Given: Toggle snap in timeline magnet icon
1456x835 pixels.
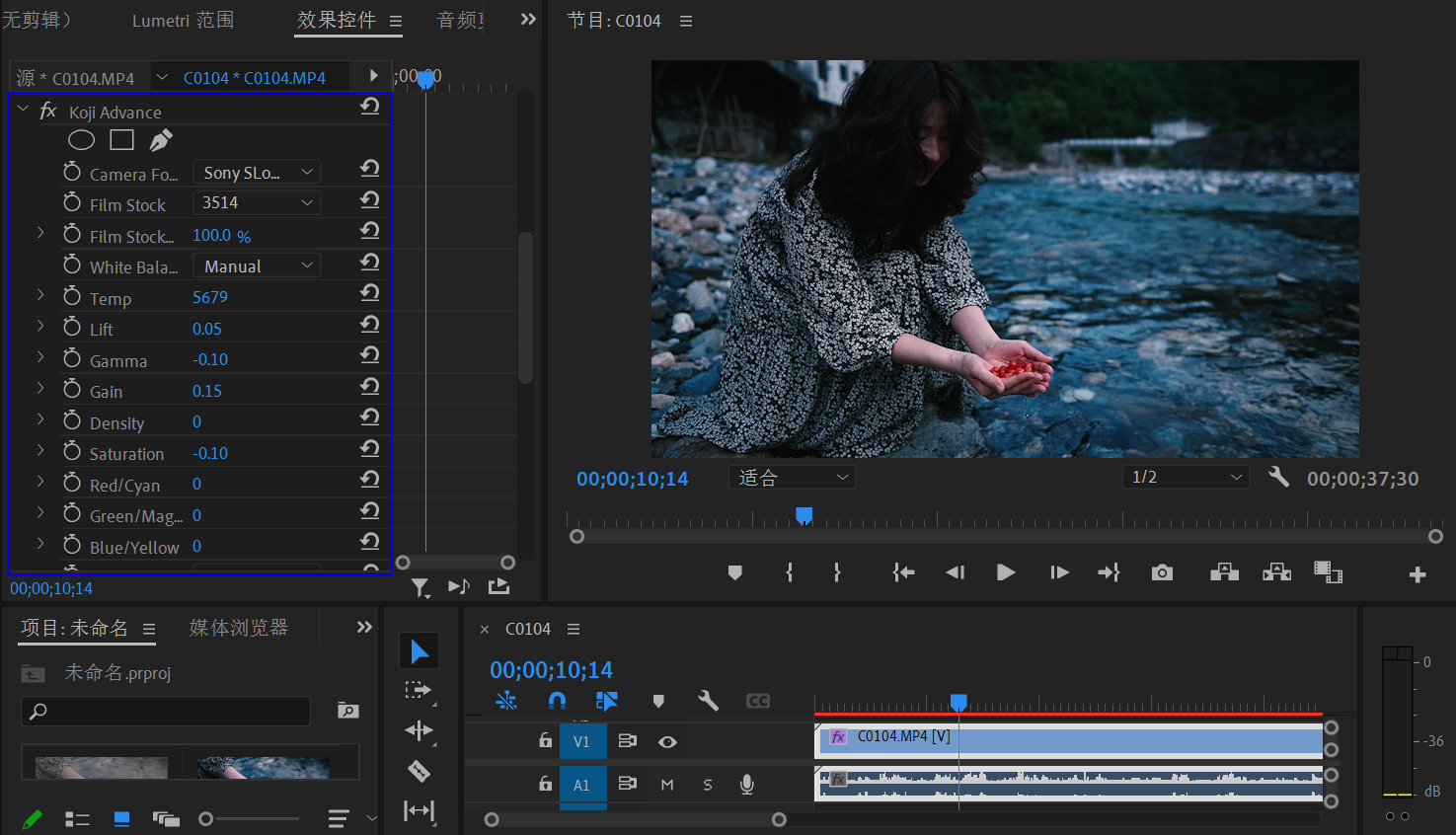Looking at the screenshot, I should [x=557, y=701].
